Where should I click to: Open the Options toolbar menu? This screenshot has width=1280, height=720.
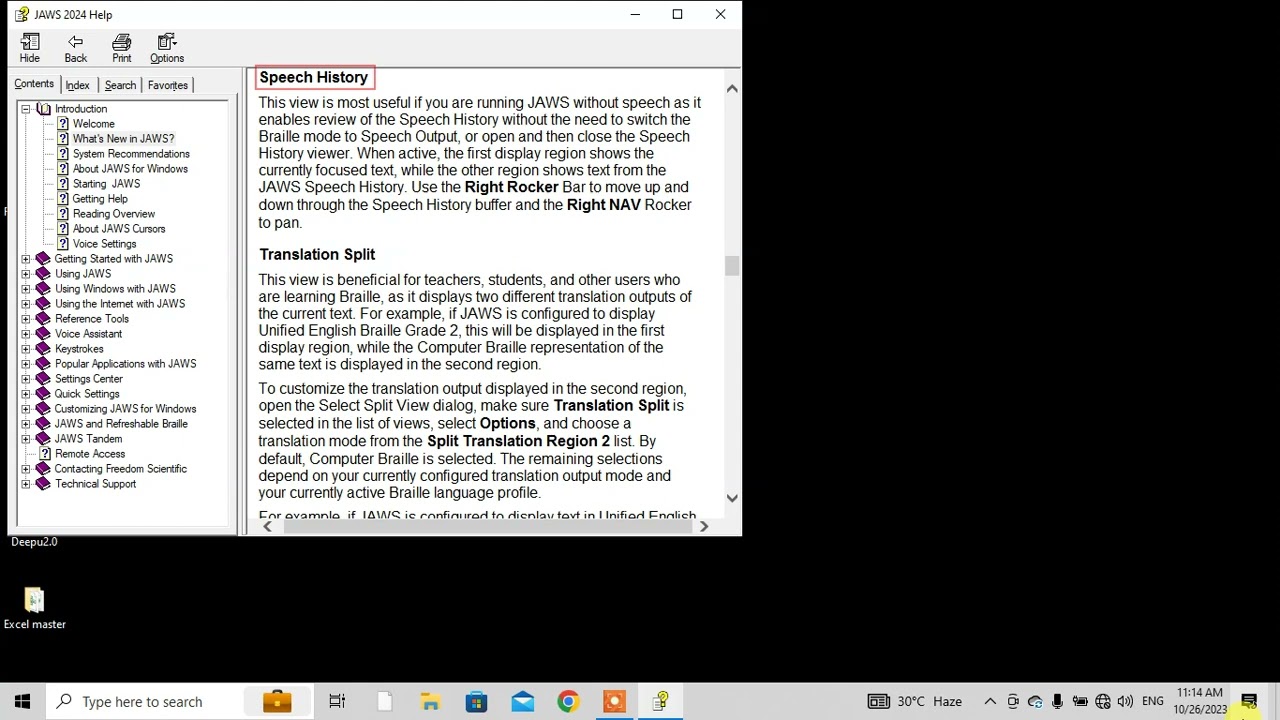167,48
